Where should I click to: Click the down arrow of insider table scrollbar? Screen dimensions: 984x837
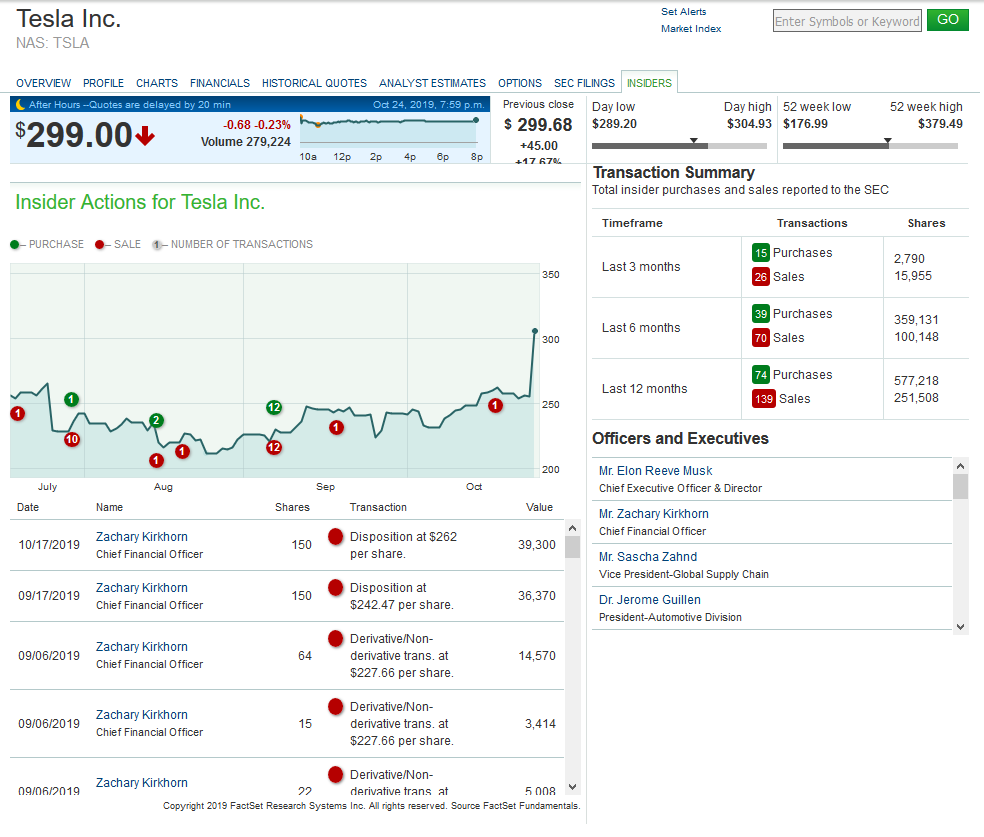[572, 787]
